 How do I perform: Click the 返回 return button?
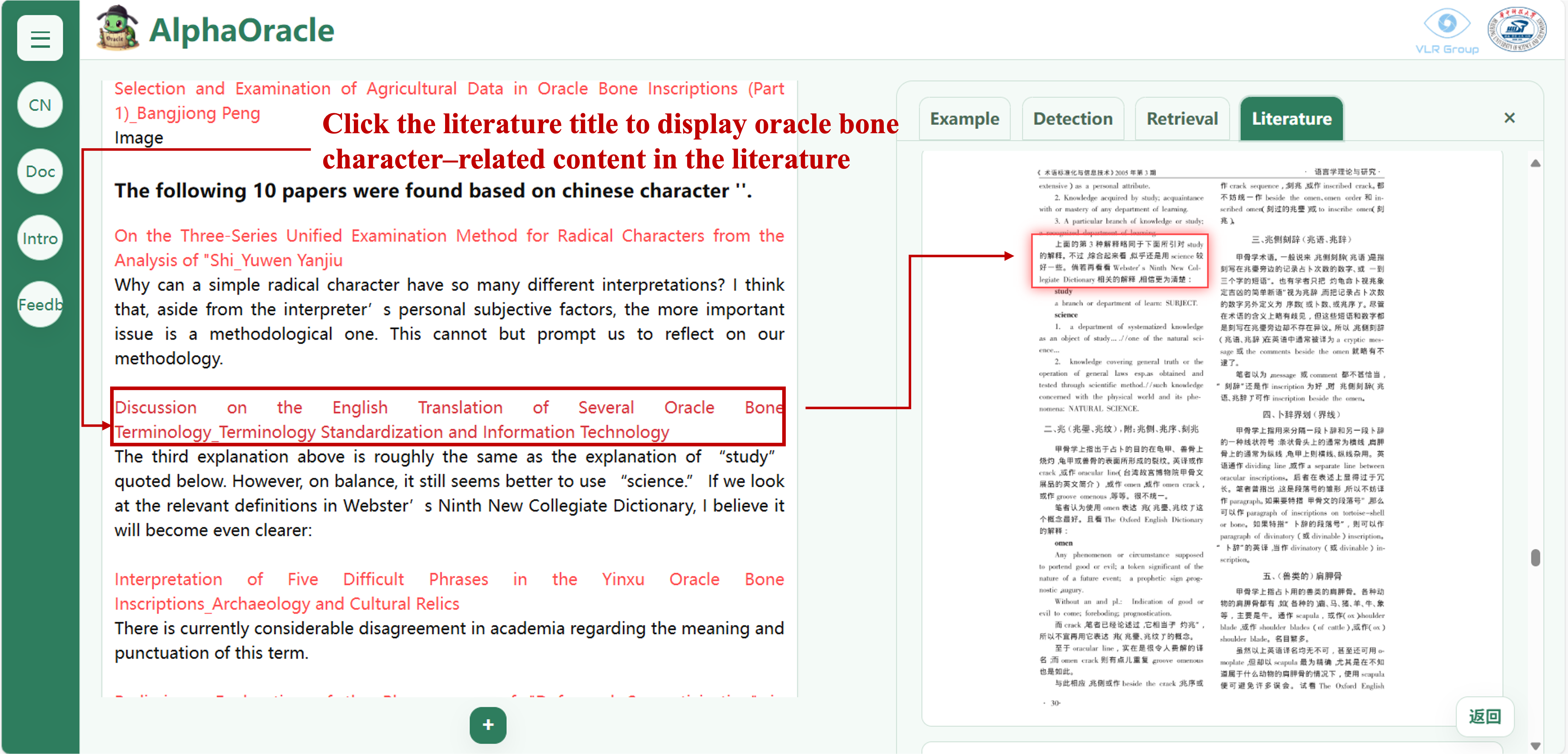point(1485,717)
